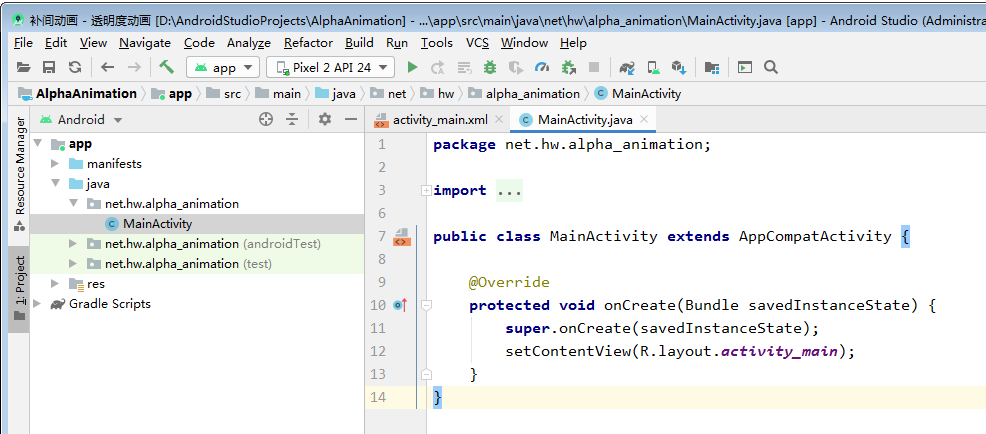Screen dimensions: 986x434
Task: Expand the manifests folder arrow
Action: click(x=56, y=164)
